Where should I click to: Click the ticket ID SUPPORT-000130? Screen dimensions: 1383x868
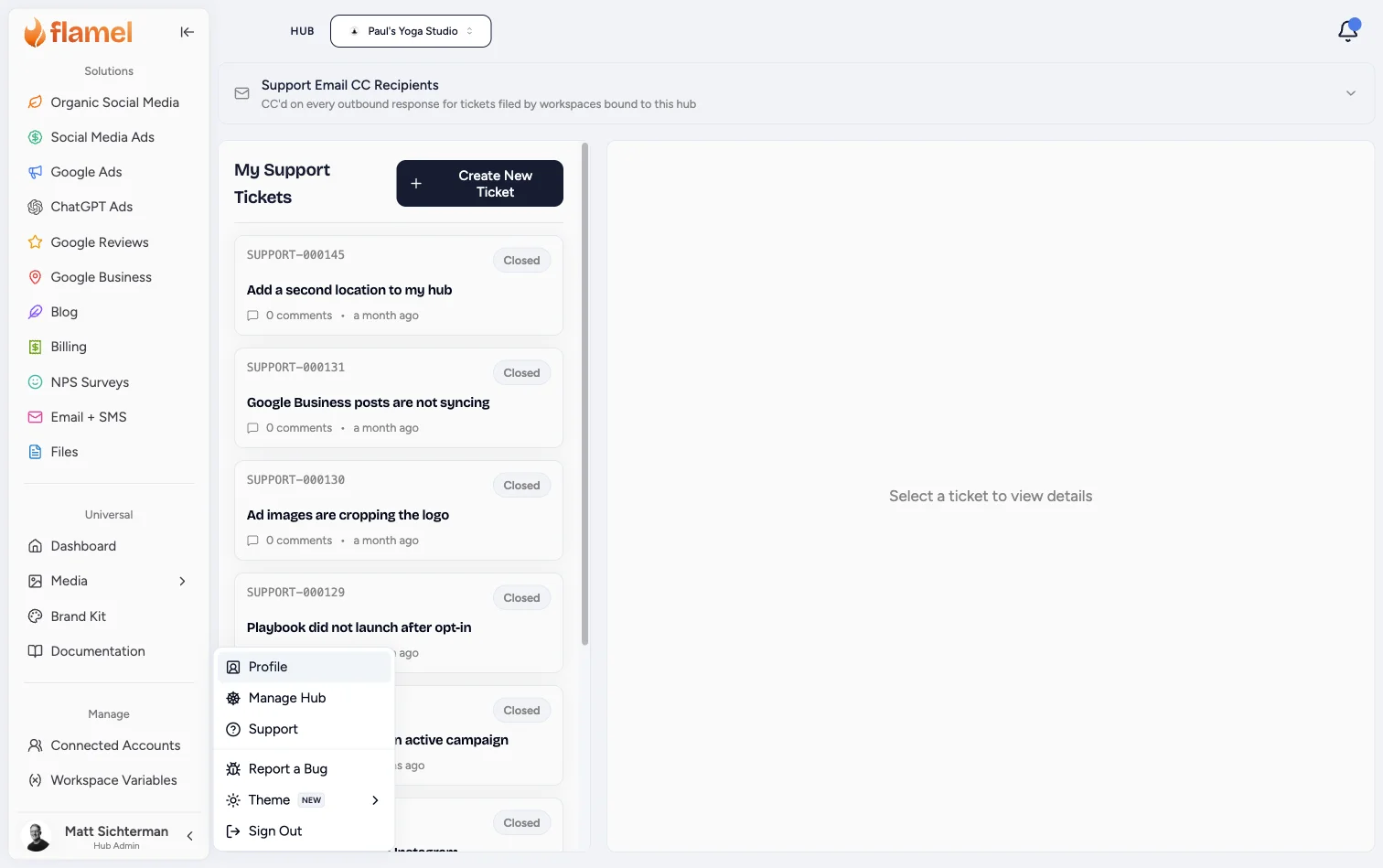point(295,480)
